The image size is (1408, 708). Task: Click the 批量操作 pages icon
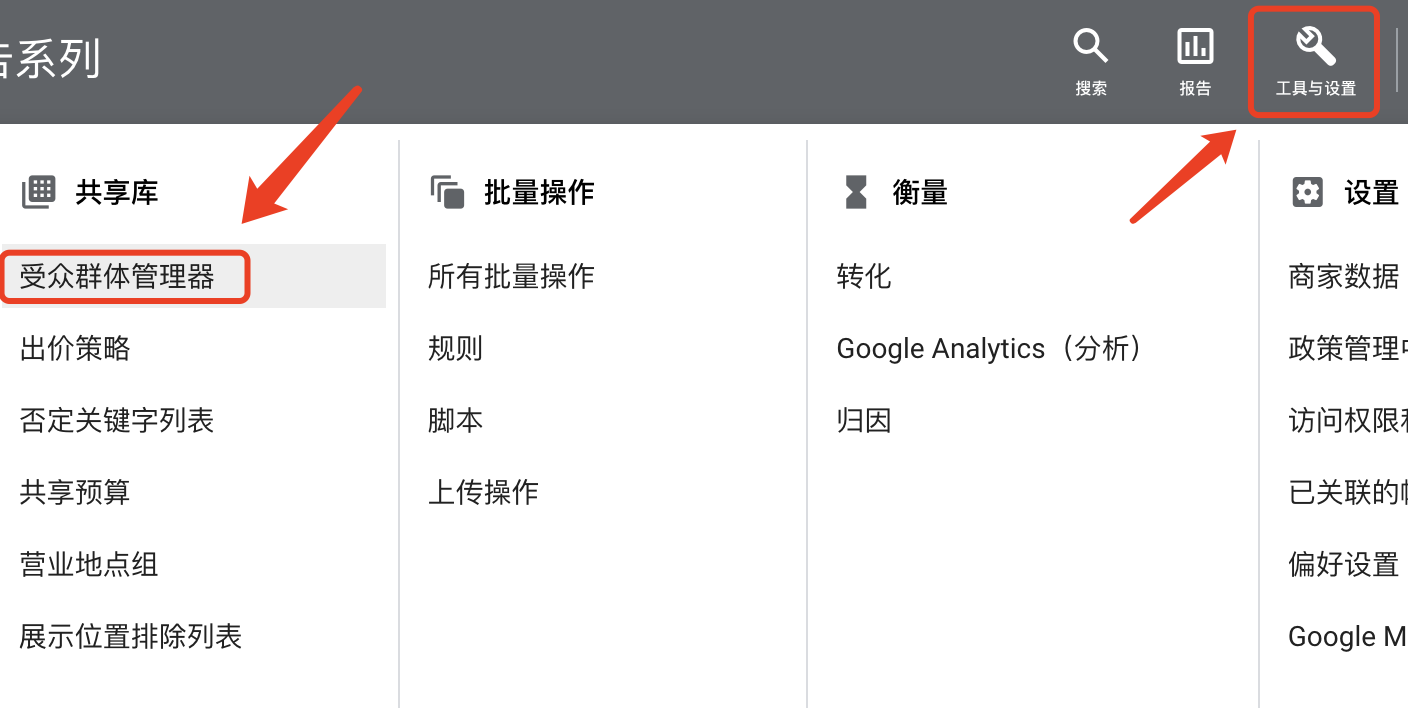tap(448, 191)
